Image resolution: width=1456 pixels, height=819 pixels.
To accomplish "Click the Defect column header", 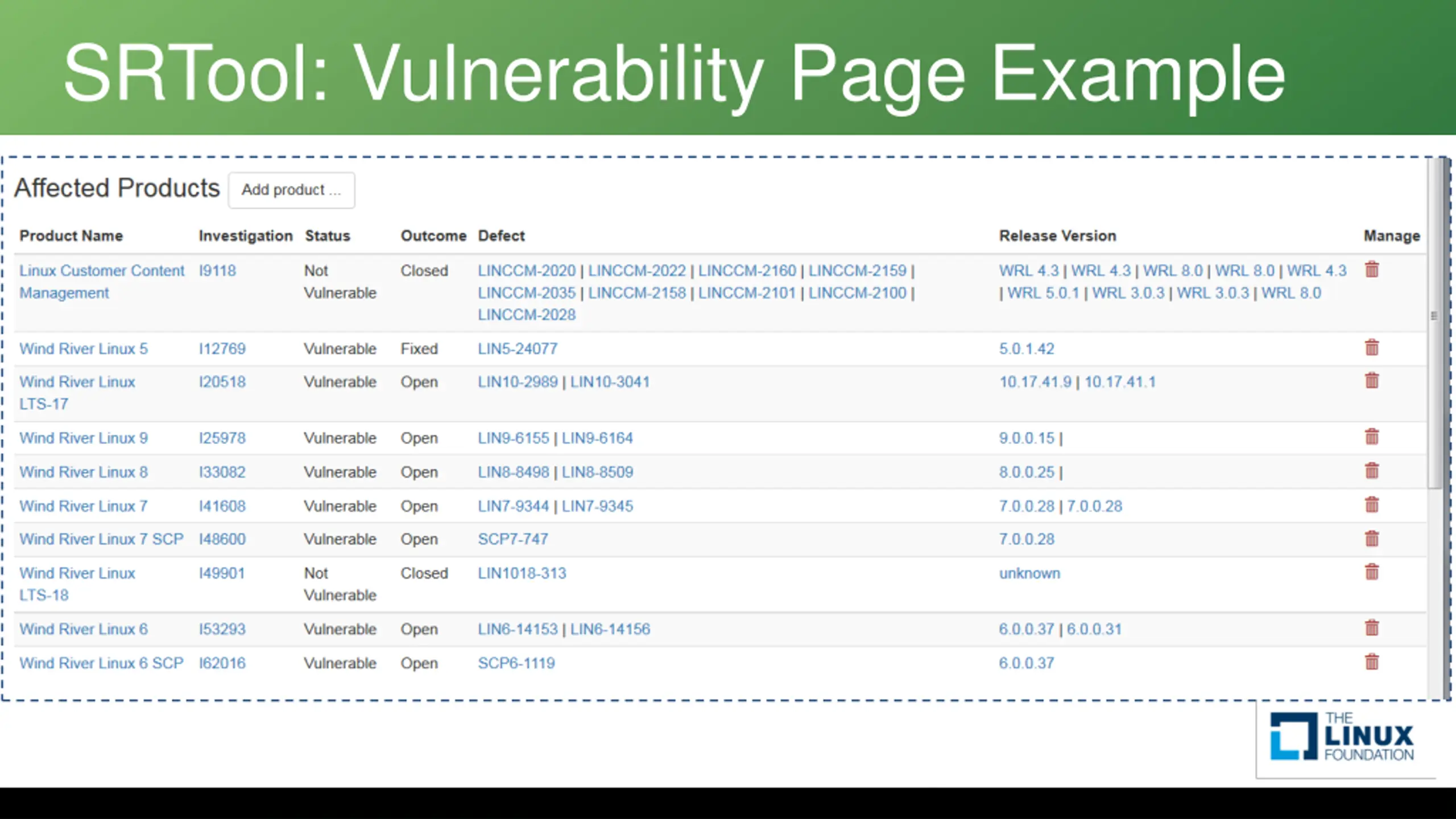I will (501, 235).
